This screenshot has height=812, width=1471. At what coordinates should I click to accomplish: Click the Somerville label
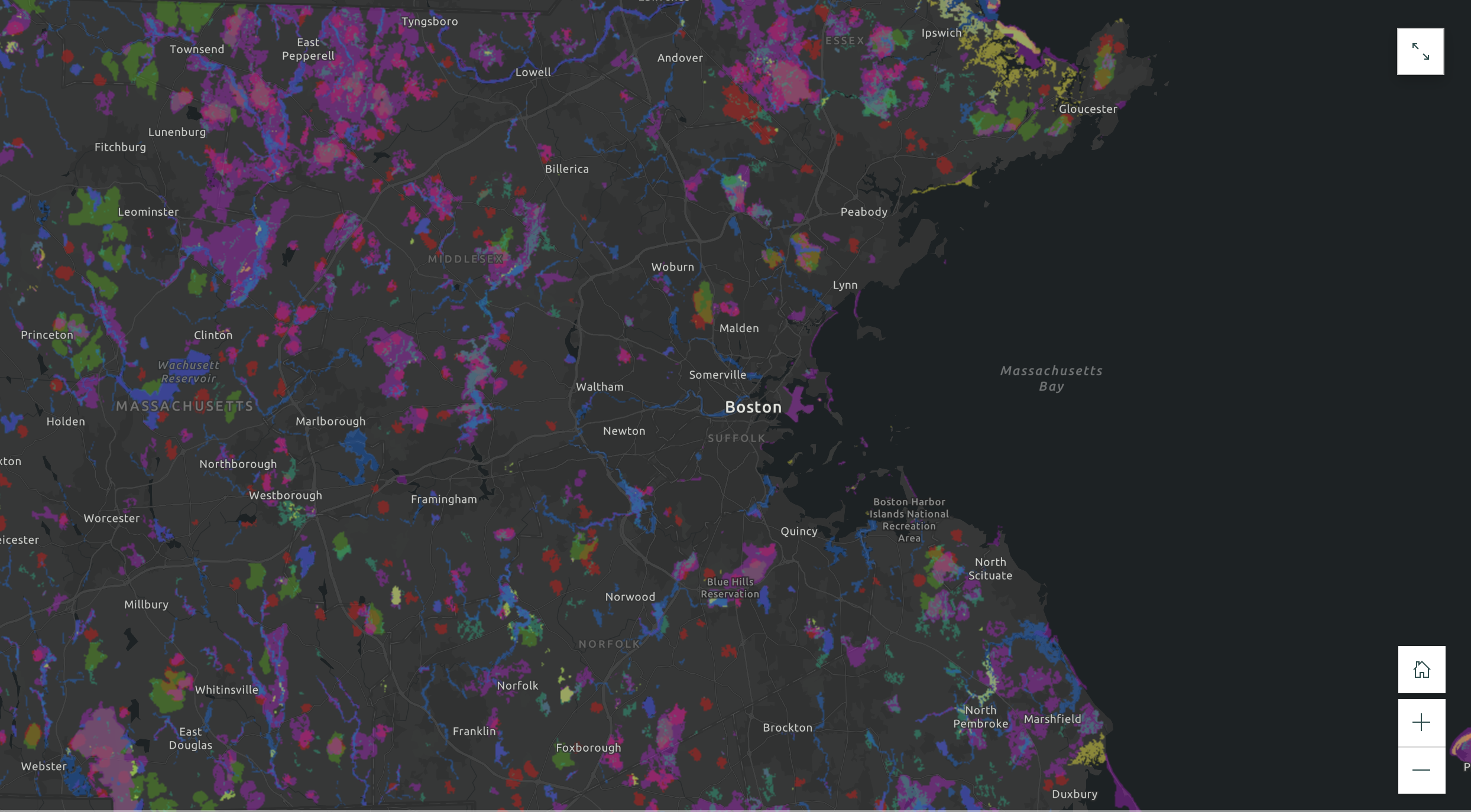[717, 375]
